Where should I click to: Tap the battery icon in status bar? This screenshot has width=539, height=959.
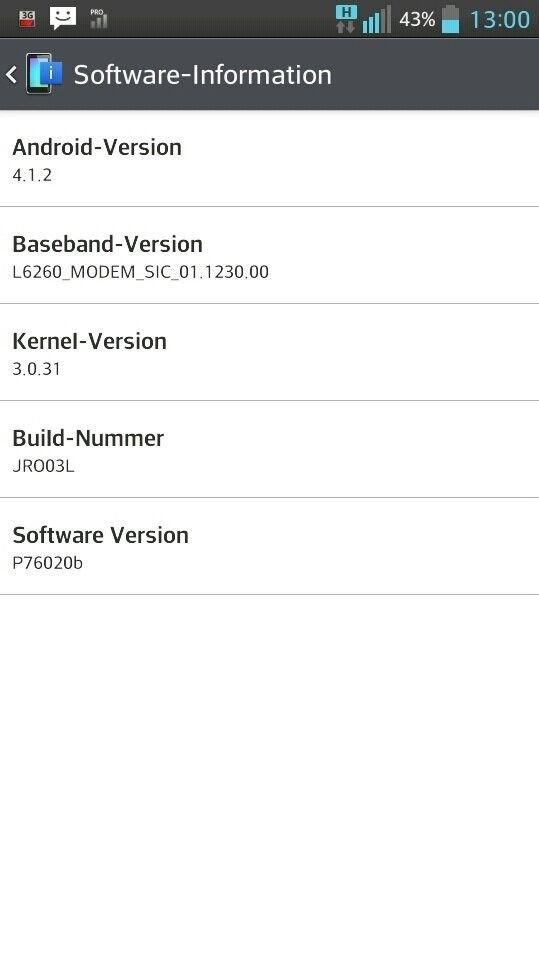click(x=451, y=19)
